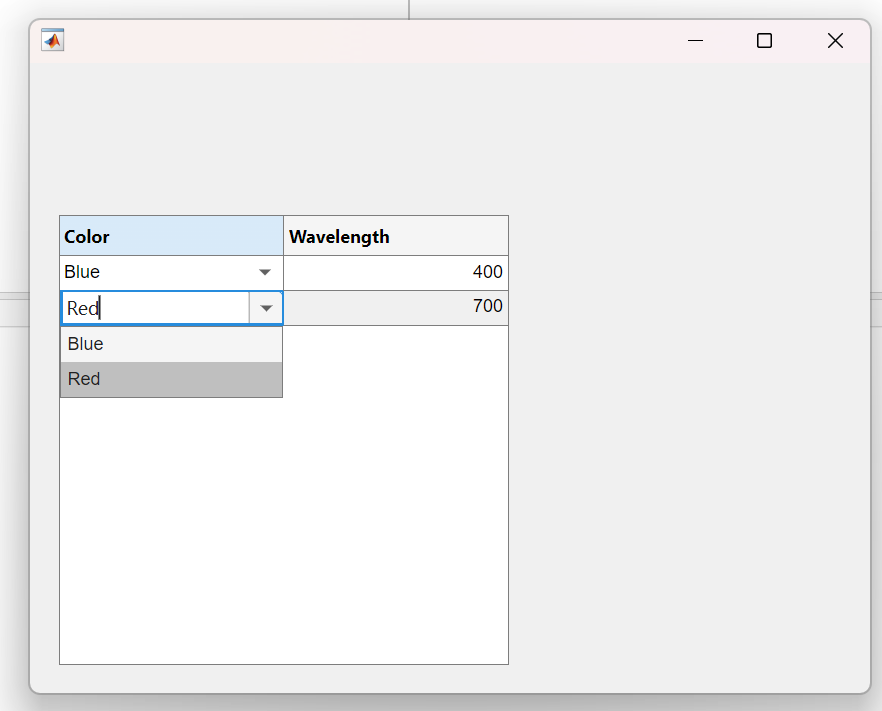Select the Blue cell in Color column
This screenshot has width=882, height=711.
click(172, 273)
